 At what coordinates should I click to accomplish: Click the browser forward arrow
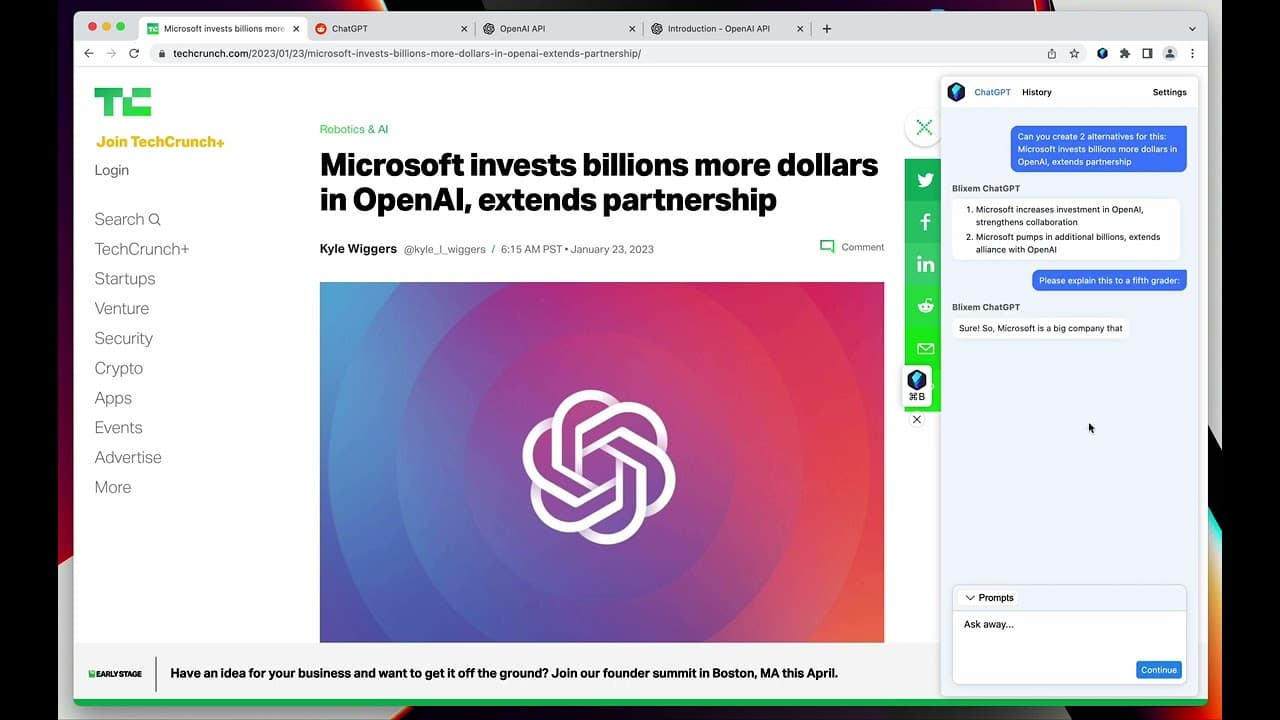tap(111, 53)
